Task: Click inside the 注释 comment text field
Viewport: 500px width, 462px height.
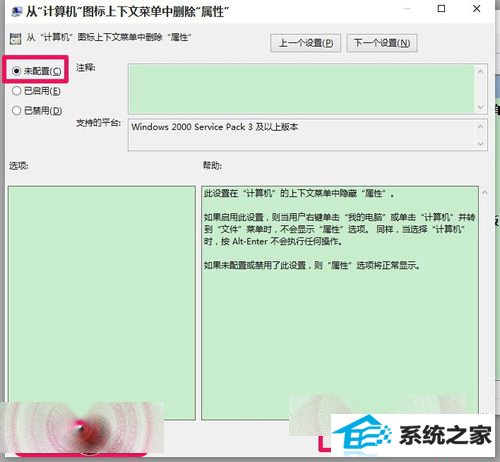Action: coord(302,89)
